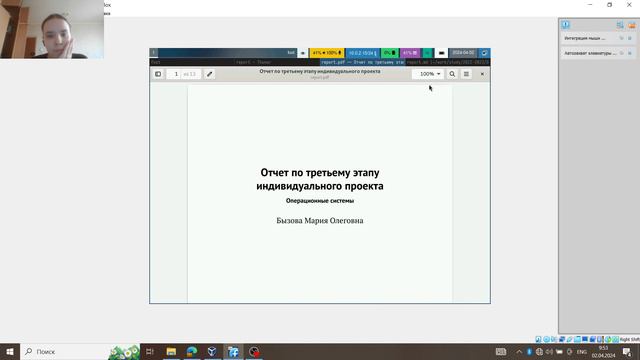The image size is (640, 360).
Task: Select the "Автозахват клавиатуры" notification entry
Action: coord(598,53)
